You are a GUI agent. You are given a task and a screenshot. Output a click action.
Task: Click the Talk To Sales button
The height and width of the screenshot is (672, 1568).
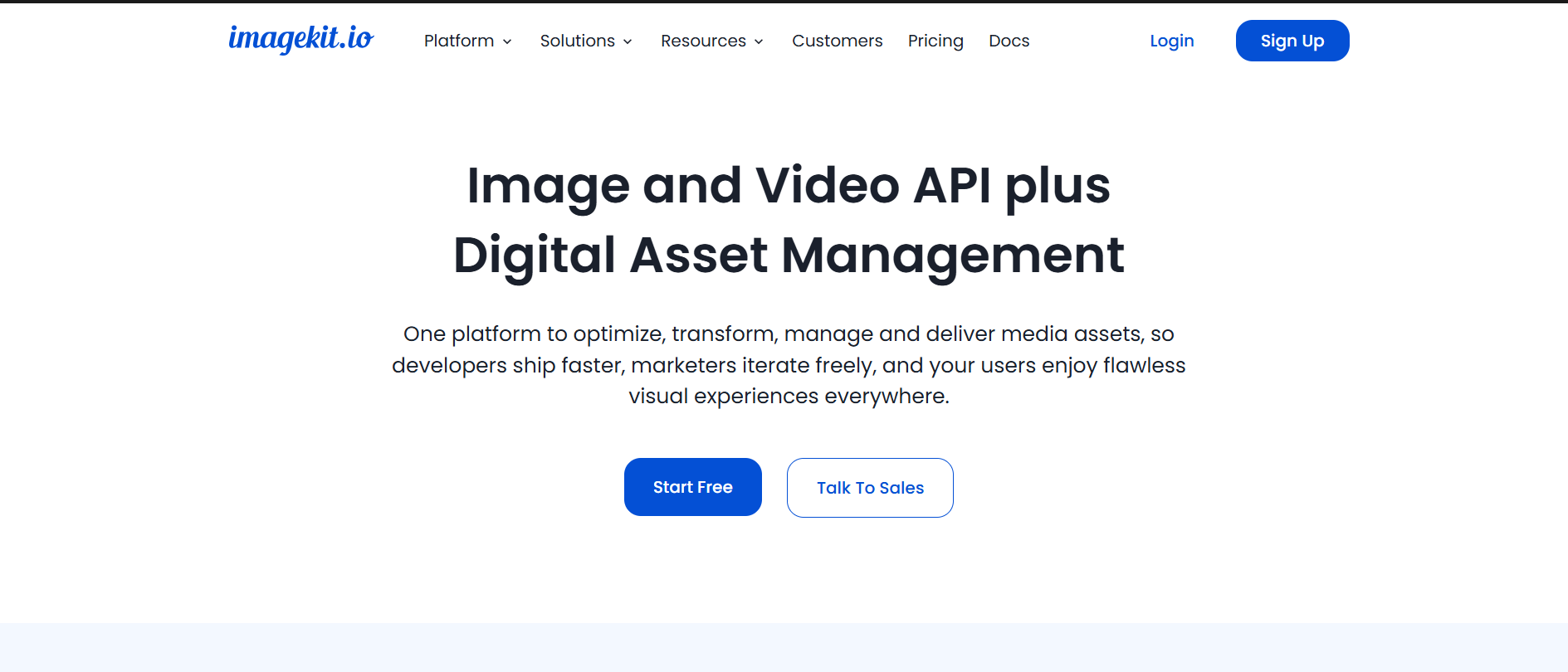click(870, 488)
